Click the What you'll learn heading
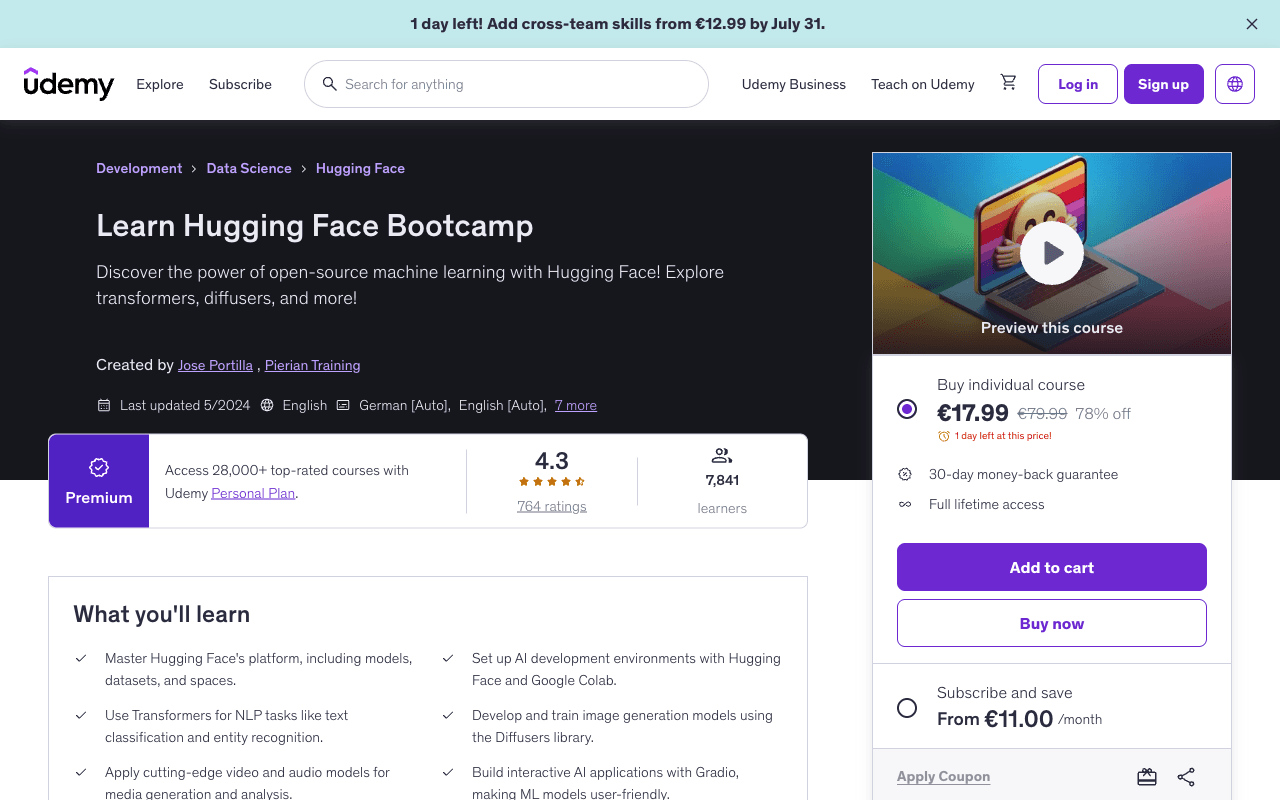1280x800 pixels. coord(162,614)
